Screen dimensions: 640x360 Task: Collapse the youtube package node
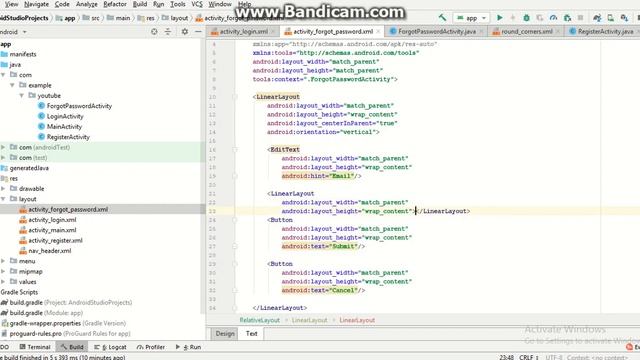click(21, 96)
